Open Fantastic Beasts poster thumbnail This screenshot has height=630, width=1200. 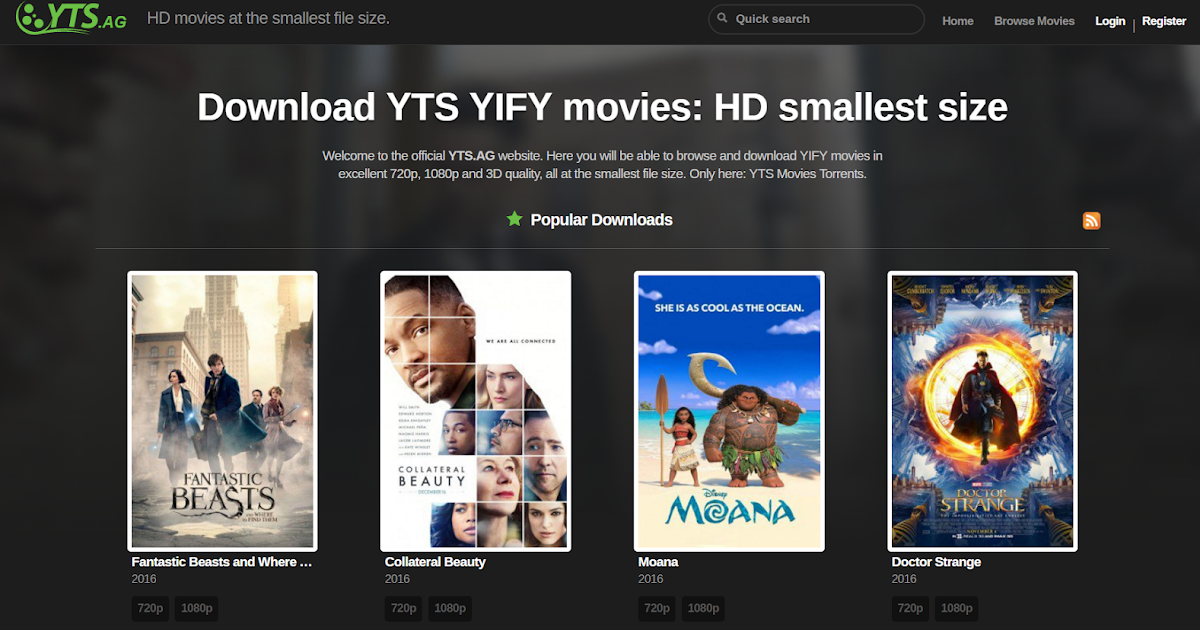[x=222, y=411]
